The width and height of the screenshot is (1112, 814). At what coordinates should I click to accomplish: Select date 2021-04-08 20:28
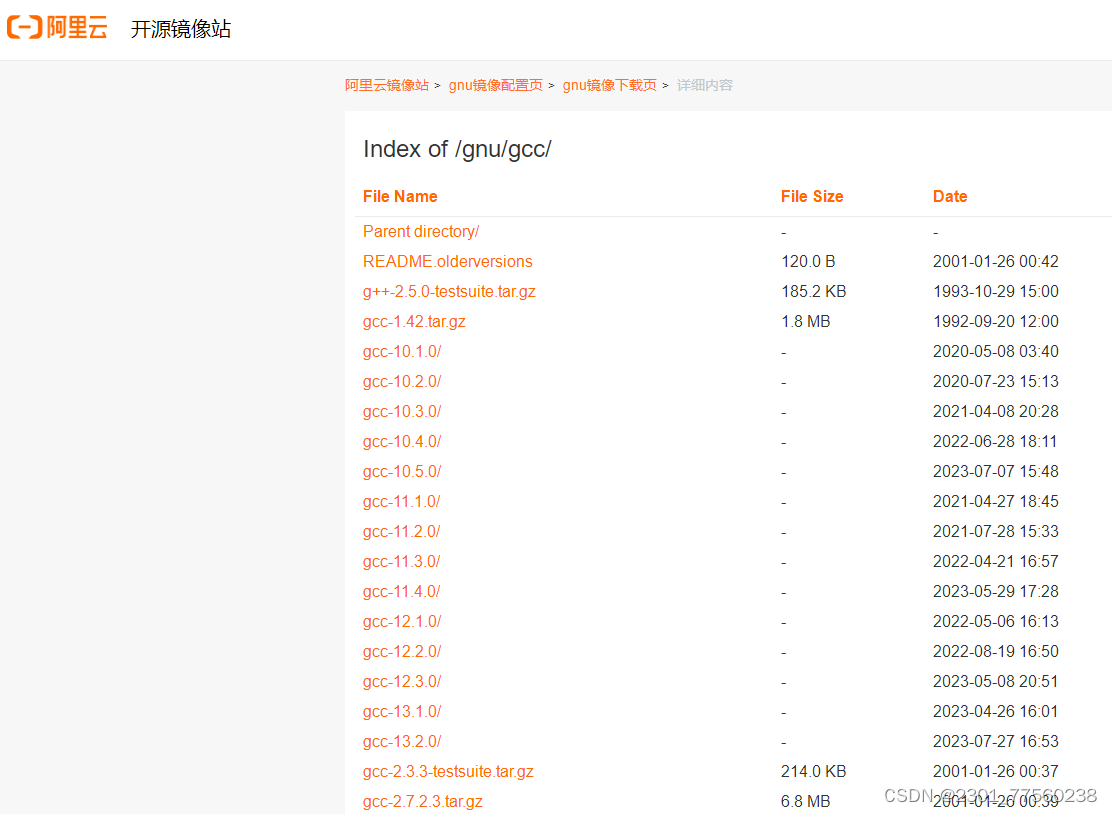point(996,411)
